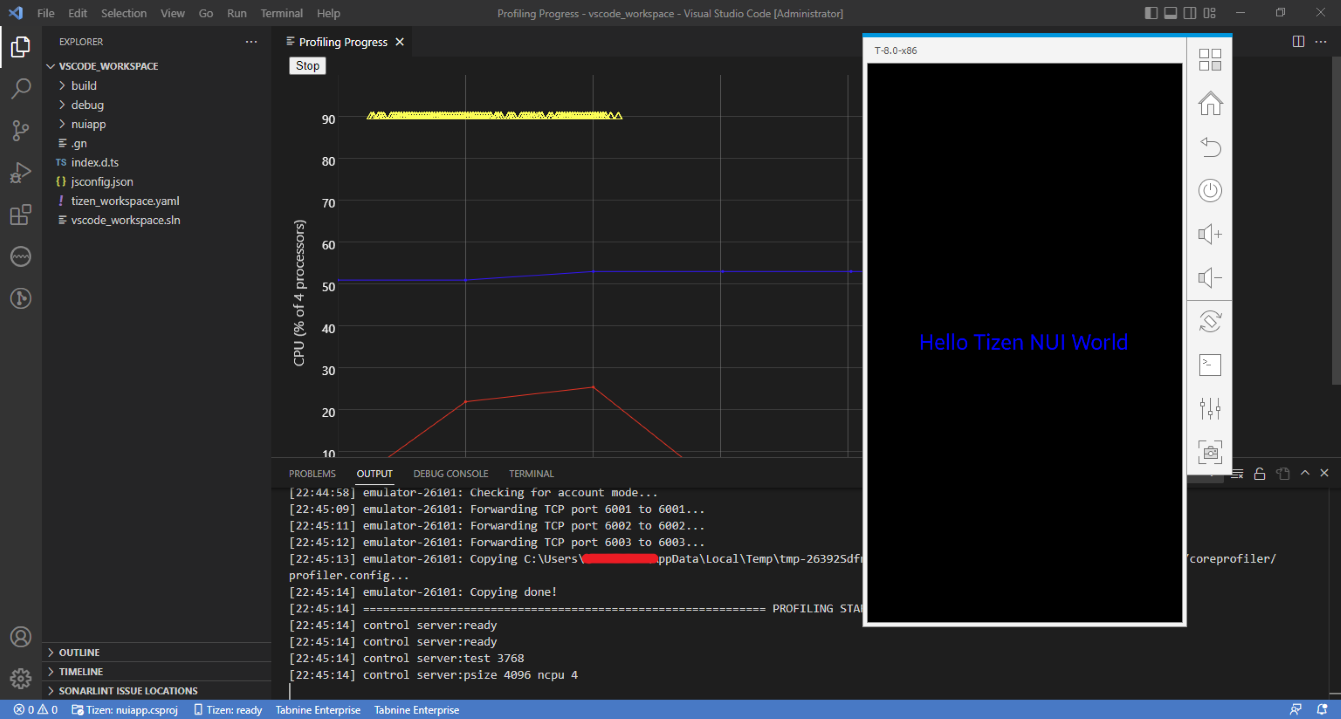Clear the Output panel contents
Screen dimensions: 1341x719
tap(1237, 473)
